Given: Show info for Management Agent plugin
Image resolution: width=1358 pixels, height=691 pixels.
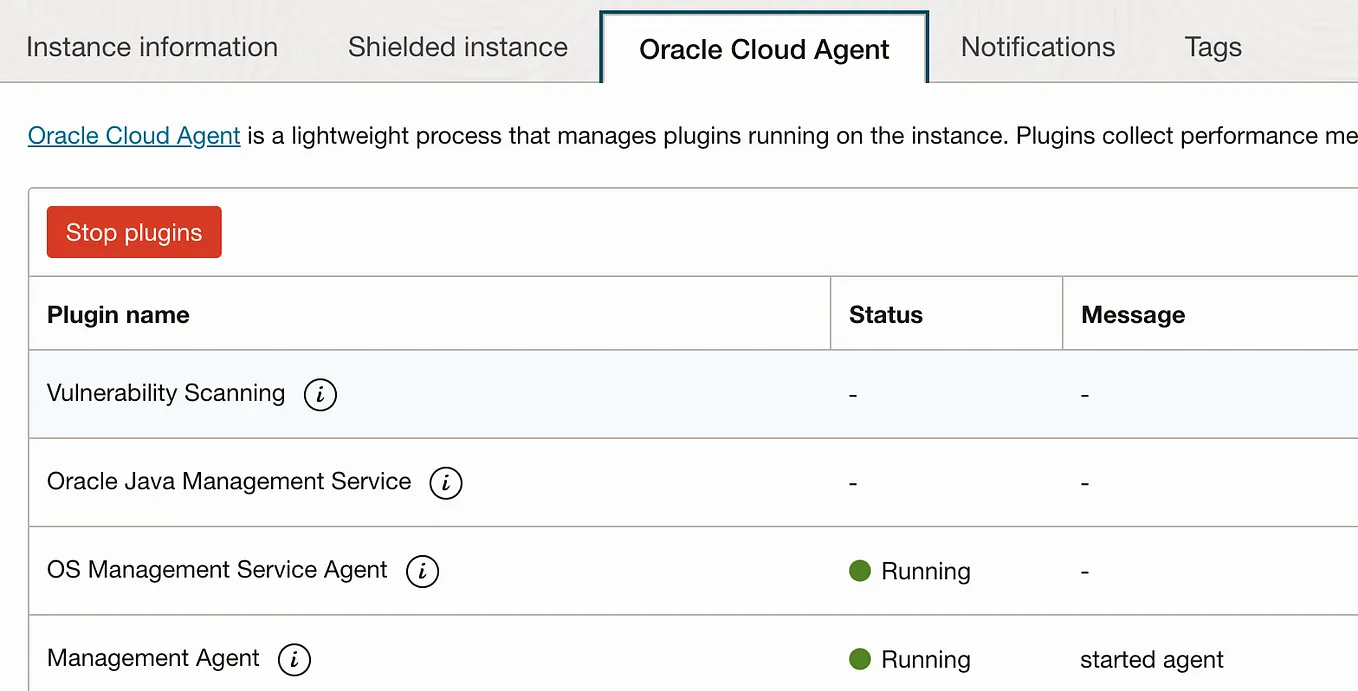Looking at the screenshot, I should tap(294, 660).
